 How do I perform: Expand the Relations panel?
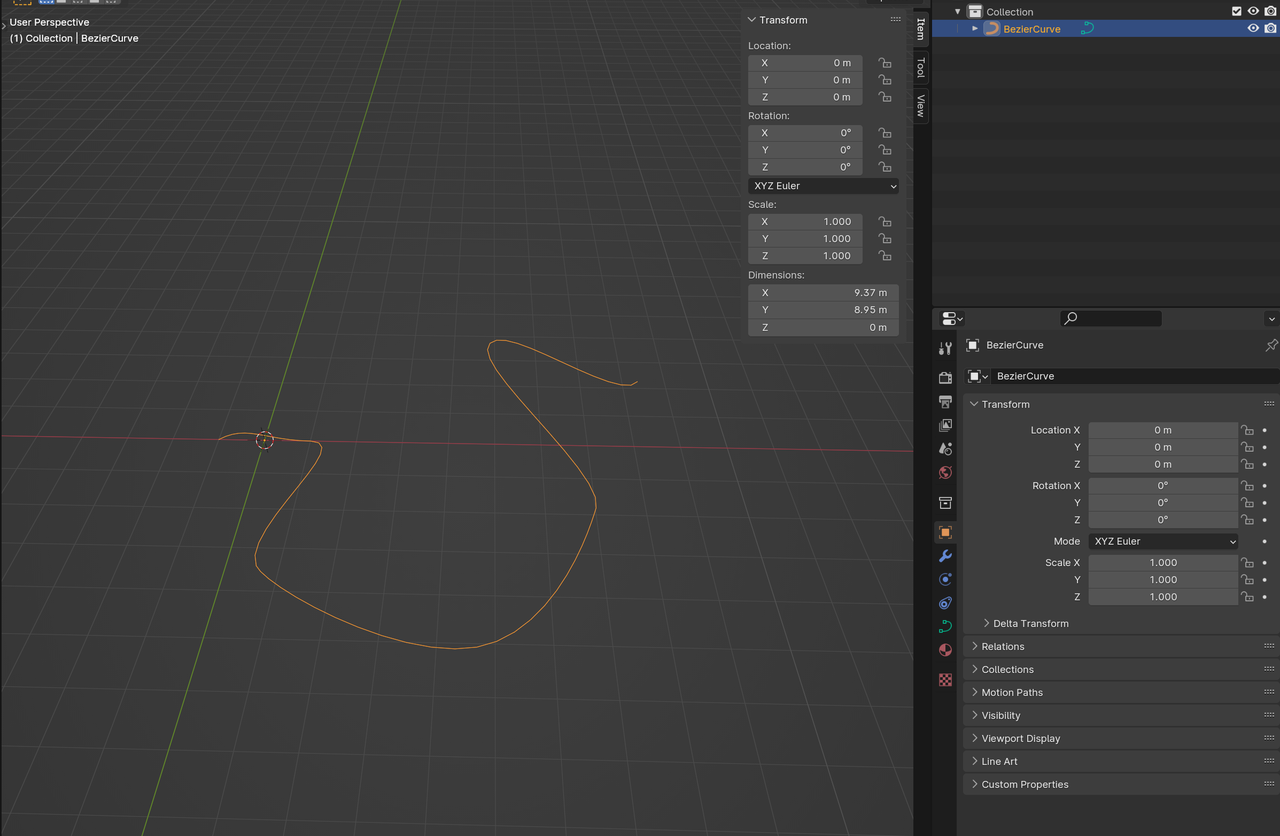point(975,646)
